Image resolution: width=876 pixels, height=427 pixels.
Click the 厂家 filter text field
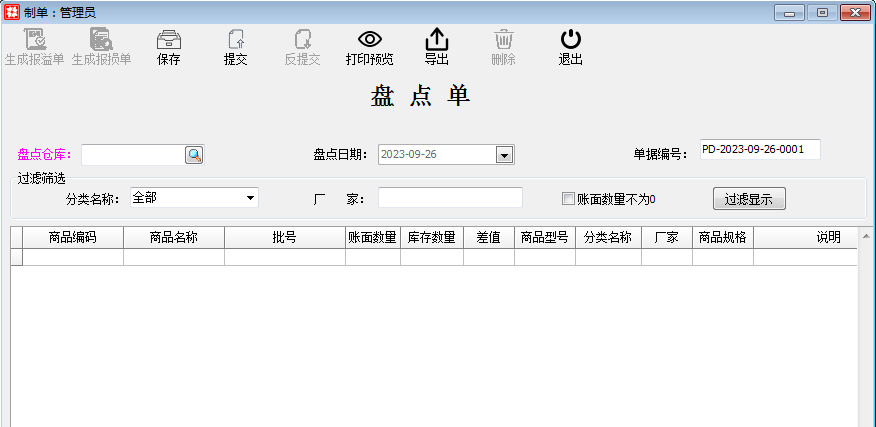pos(450,198)
